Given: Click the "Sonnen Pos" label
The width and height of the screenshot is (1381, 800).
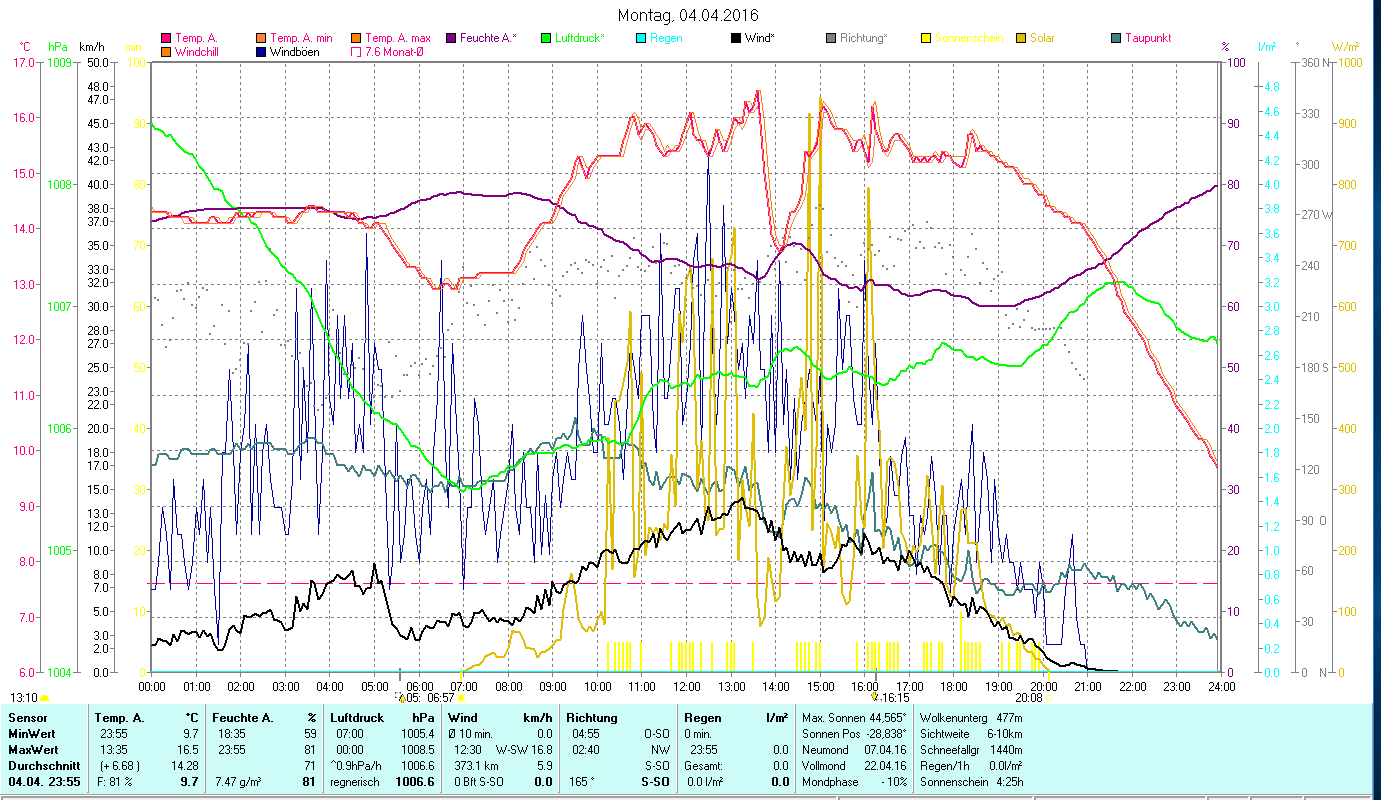Looking at the screenshot, I should point(832,733).
